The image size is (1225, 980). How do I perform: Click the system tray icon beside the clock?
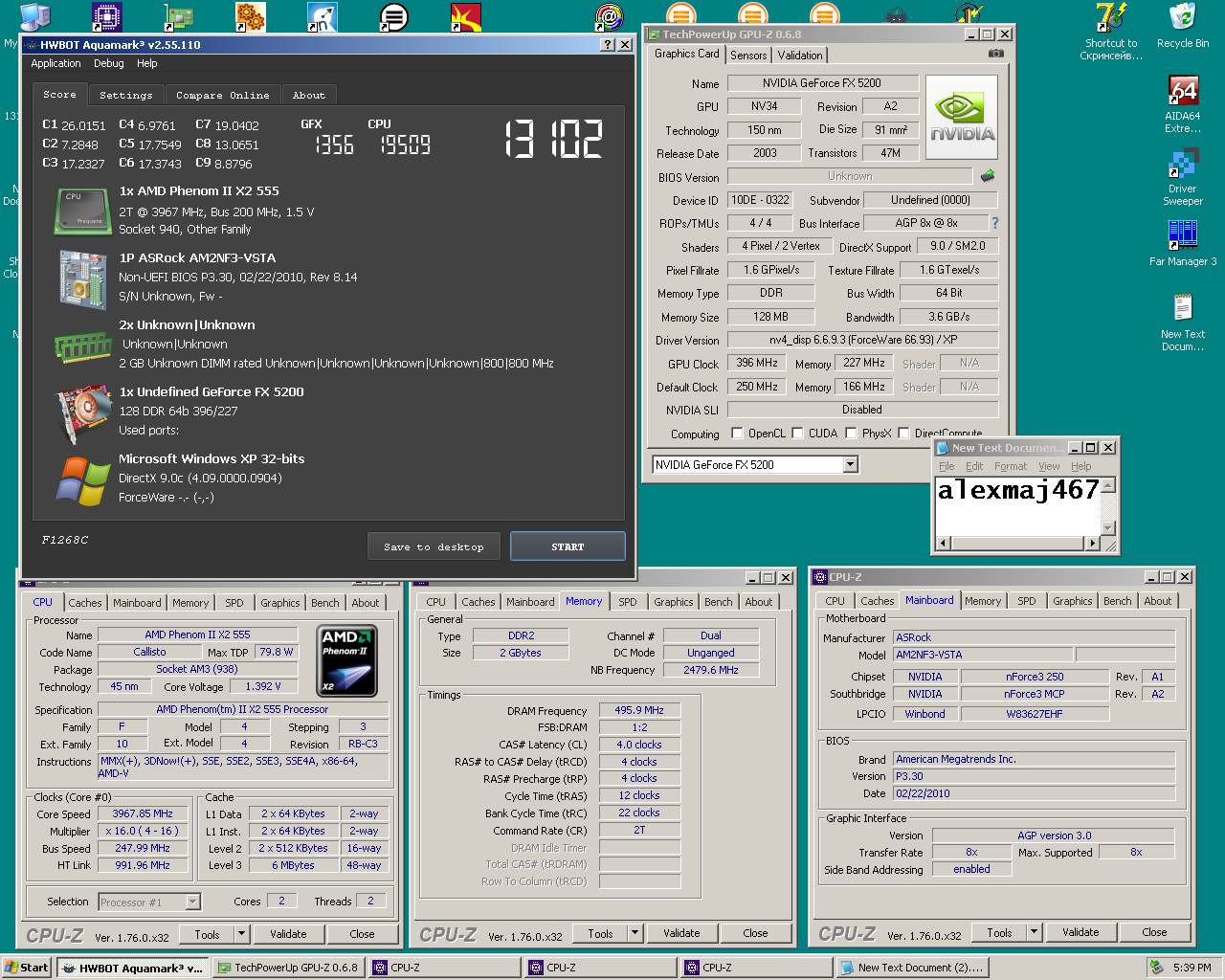1157,968
